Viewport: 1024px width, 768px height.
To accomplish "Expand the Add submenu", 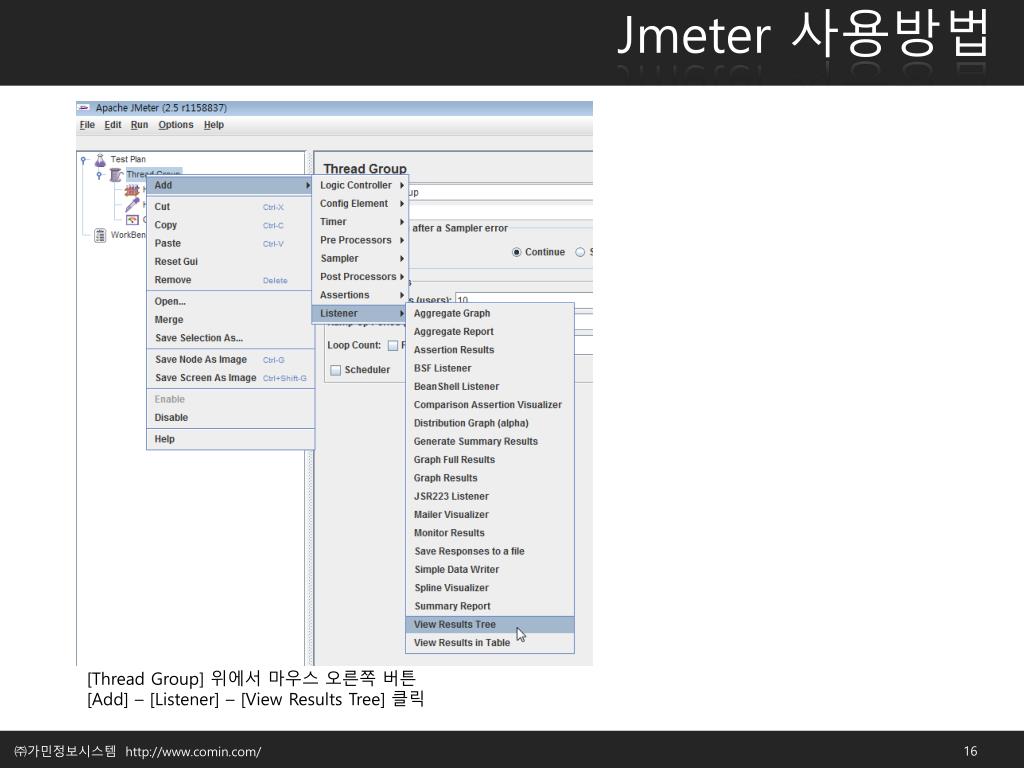I will [230, 185].
